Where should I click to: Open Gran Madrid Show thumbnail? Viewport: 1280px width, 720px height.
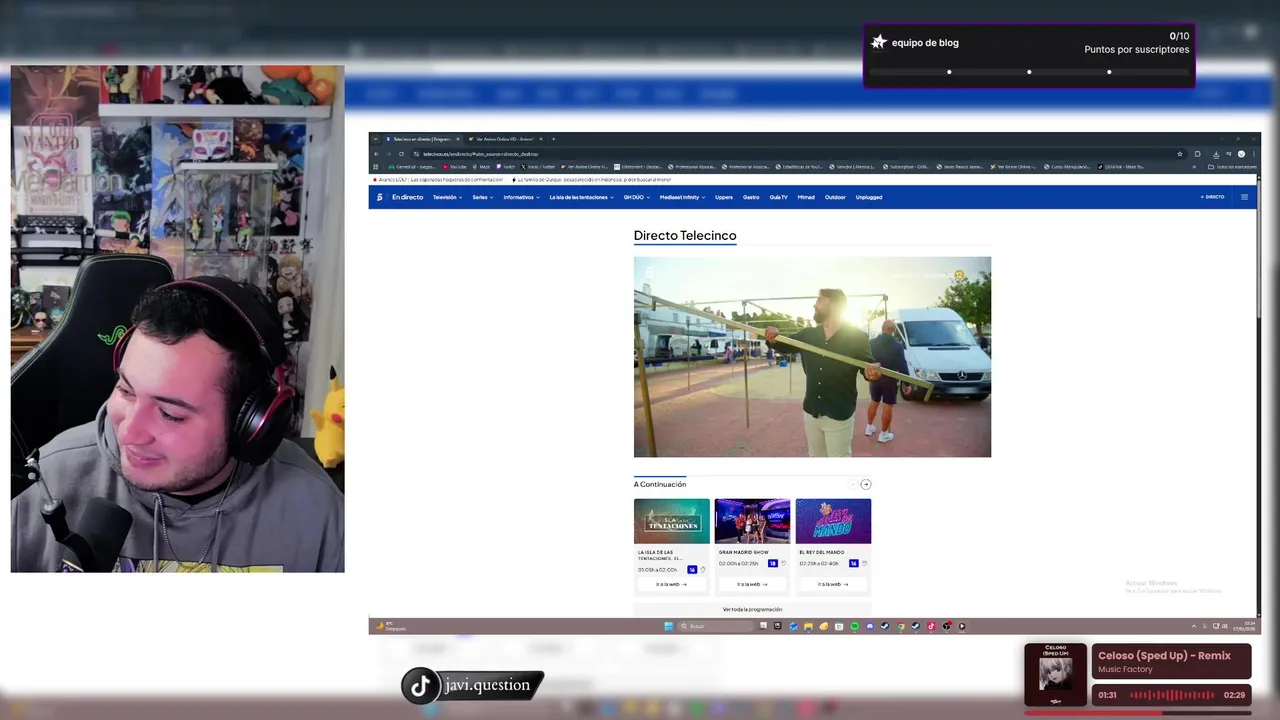752,521
